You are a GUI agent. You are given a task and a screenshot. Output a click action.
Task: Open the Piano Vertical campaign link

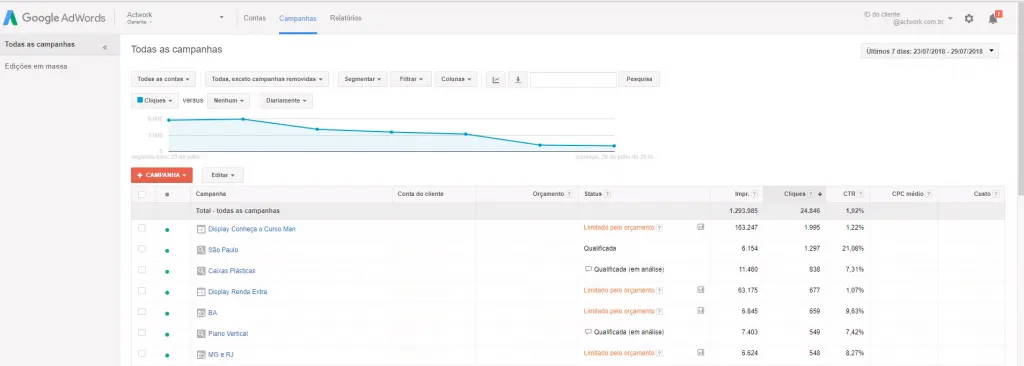point(228,333)
